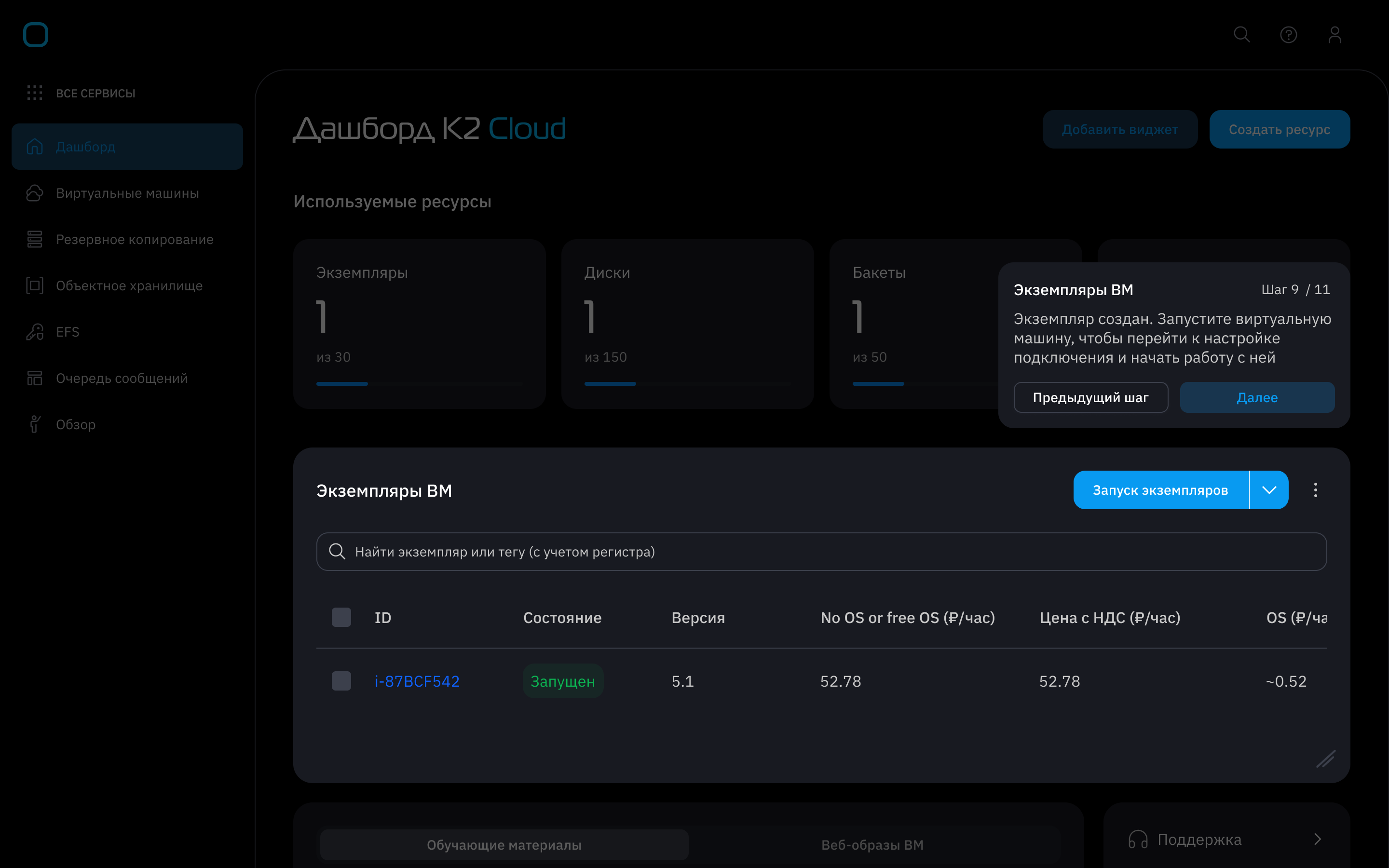Image resolution: width=1389 pixels, height=868 pixels.
Task: Click the ~0.52 OS price value
Action: tap(1286, 681)
